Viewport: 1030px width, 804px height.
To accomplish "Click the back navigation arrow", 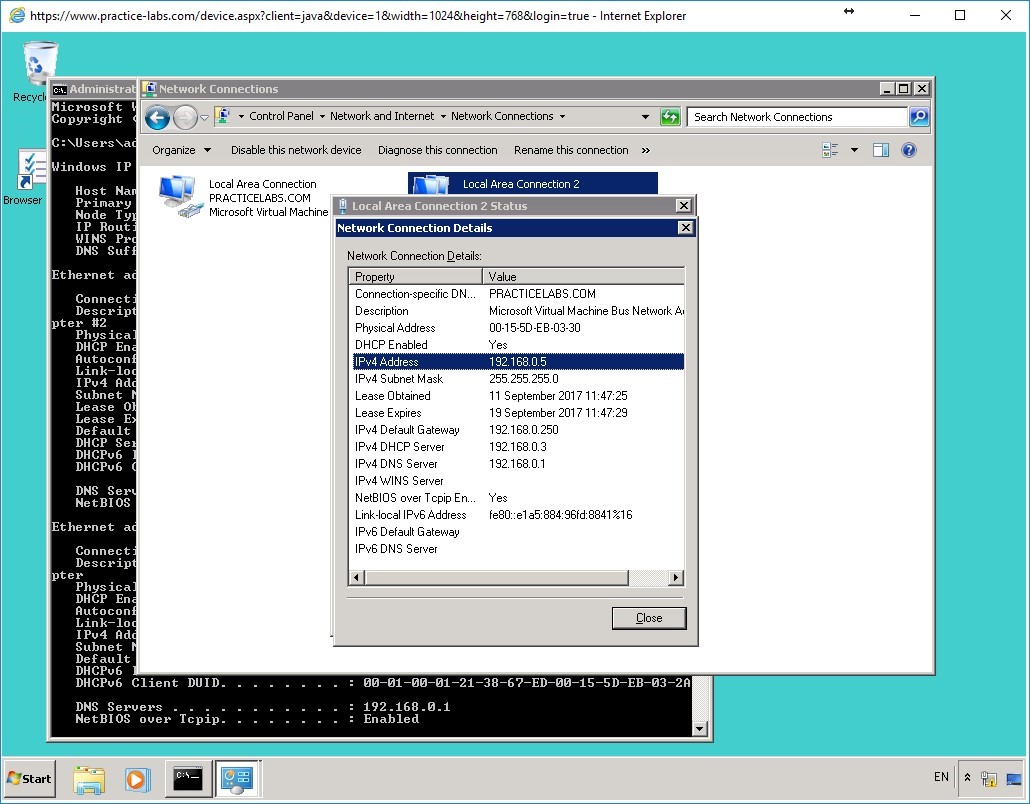I will pyautogui.click(x=157, y=117).
